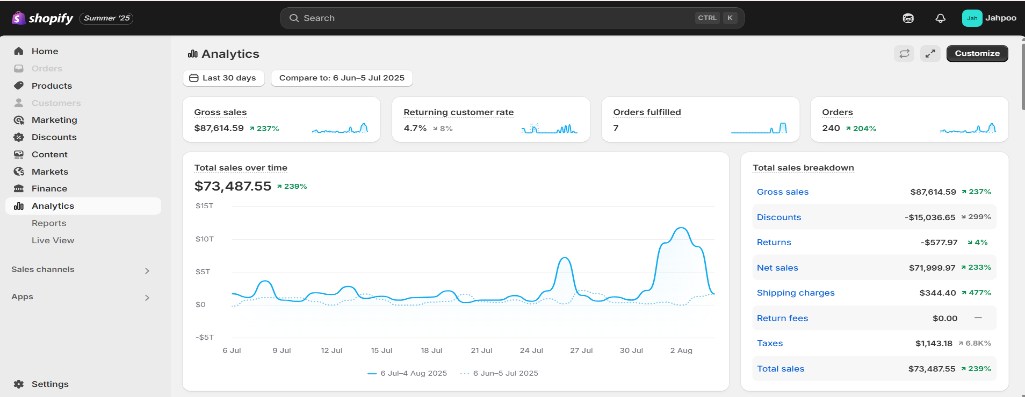Click the Home house icon in sidebar
The width and height of the screenshot is (1025, 397).
tap(18, 51)
